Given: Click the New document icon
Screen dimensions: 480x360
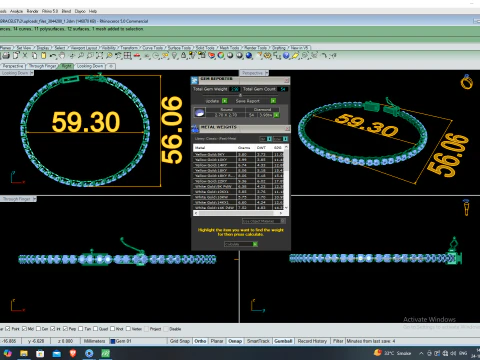Looking at the screenshot, I should 16,56.
